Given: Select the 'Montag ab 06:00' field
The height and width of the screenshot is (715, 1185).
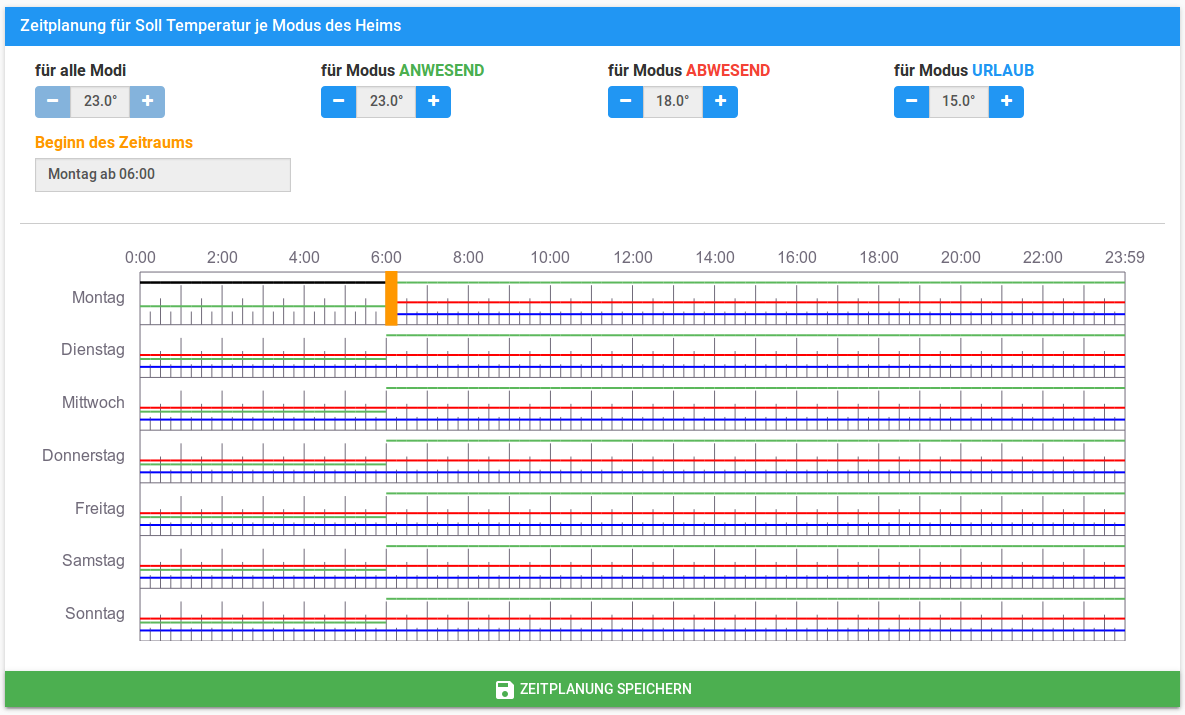Looking at the screenshot, I should coord(163,174).
